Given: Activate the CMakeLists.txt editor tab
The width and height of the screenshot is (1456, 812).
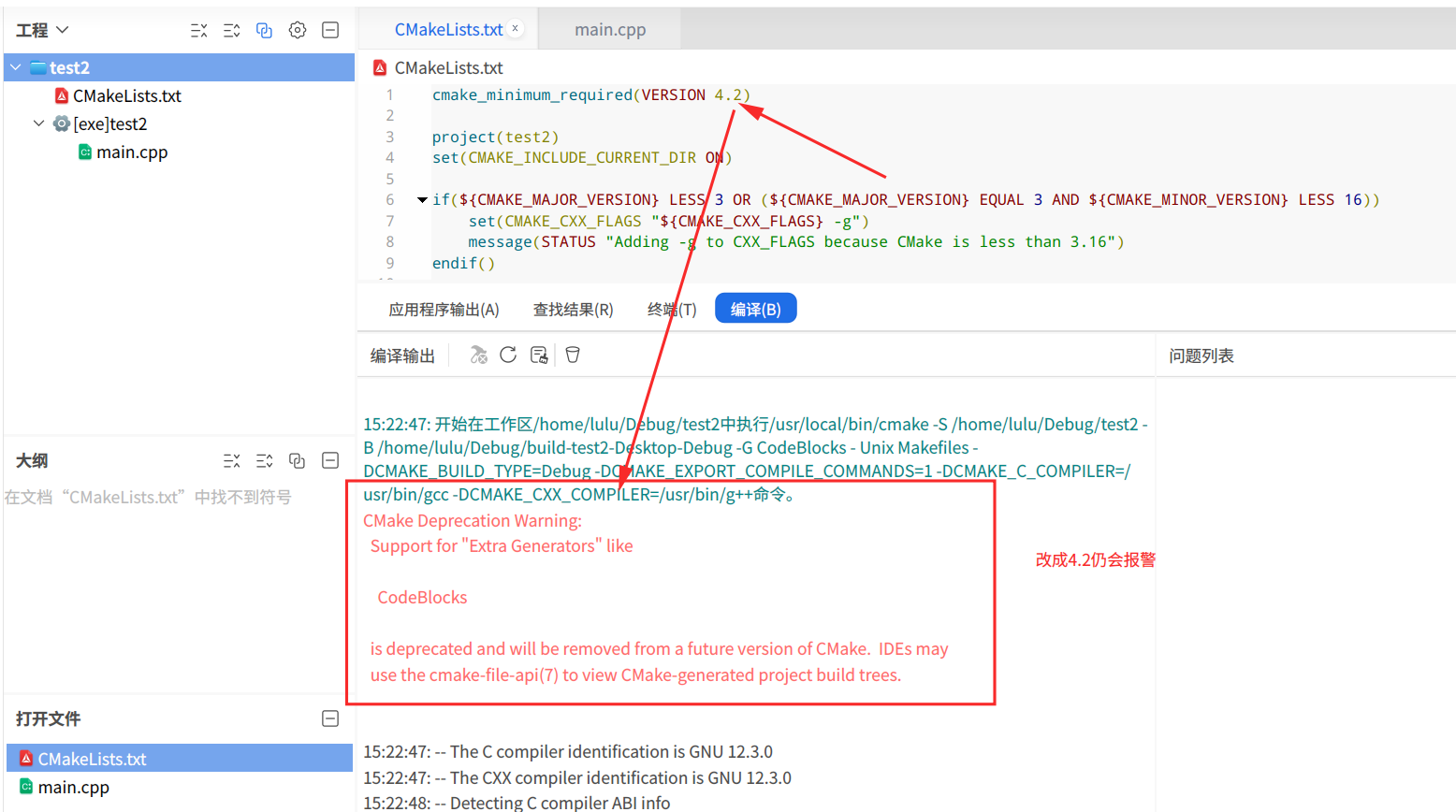Looking at the screenshot, I should pos(448,29).
